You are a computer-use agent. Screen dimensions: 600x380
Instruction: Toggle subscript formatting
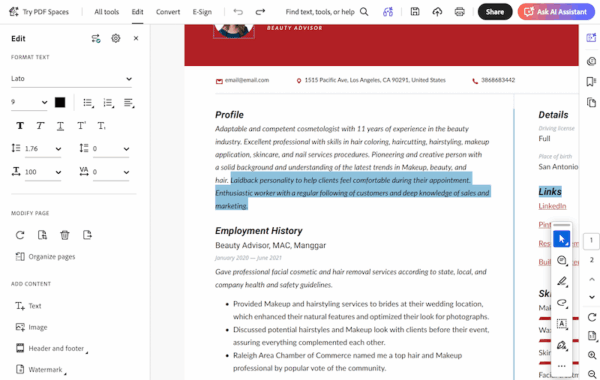tap(101, 126)
